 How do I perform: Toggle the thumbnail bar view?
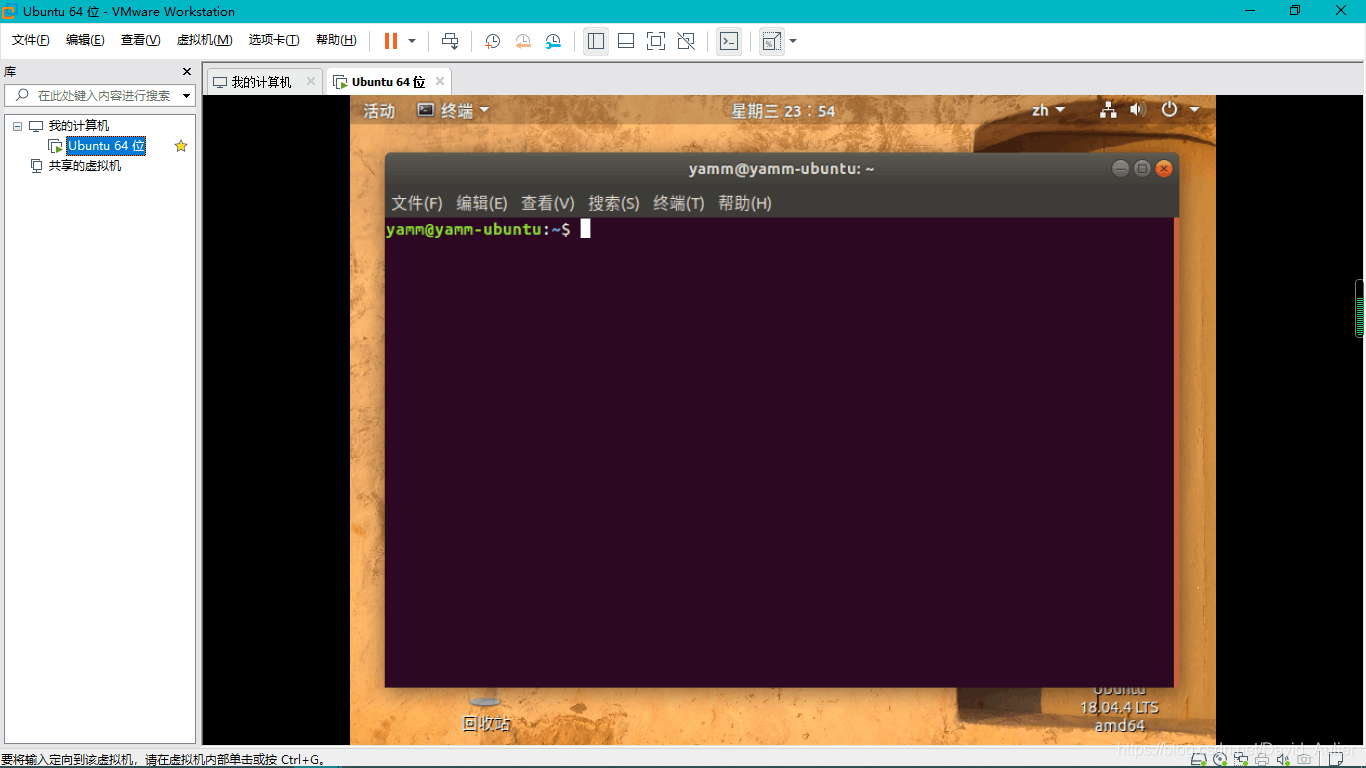tap(626, 41)
